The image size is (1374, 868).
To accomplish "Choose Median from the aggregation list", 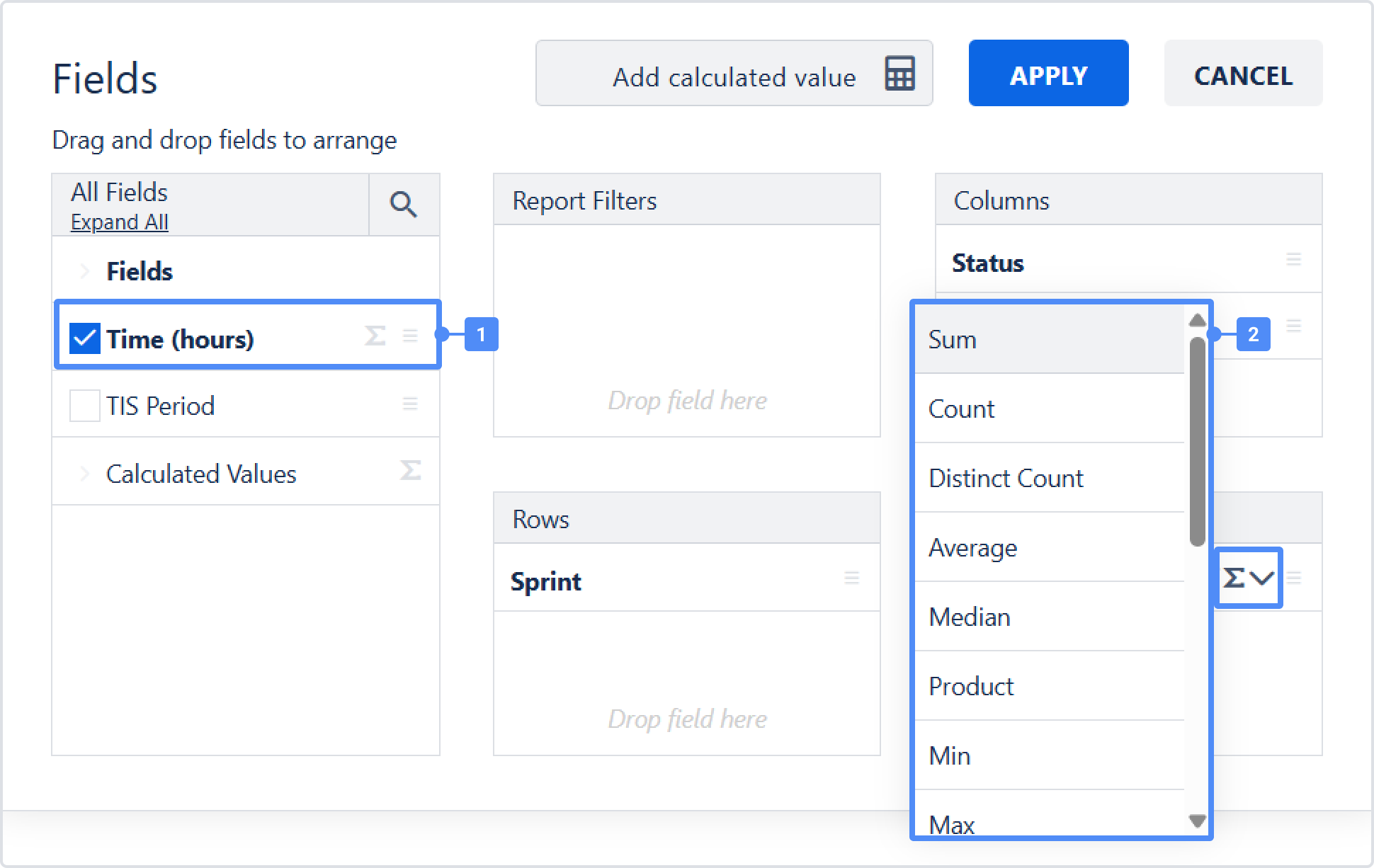I will [x=969, y=617].
